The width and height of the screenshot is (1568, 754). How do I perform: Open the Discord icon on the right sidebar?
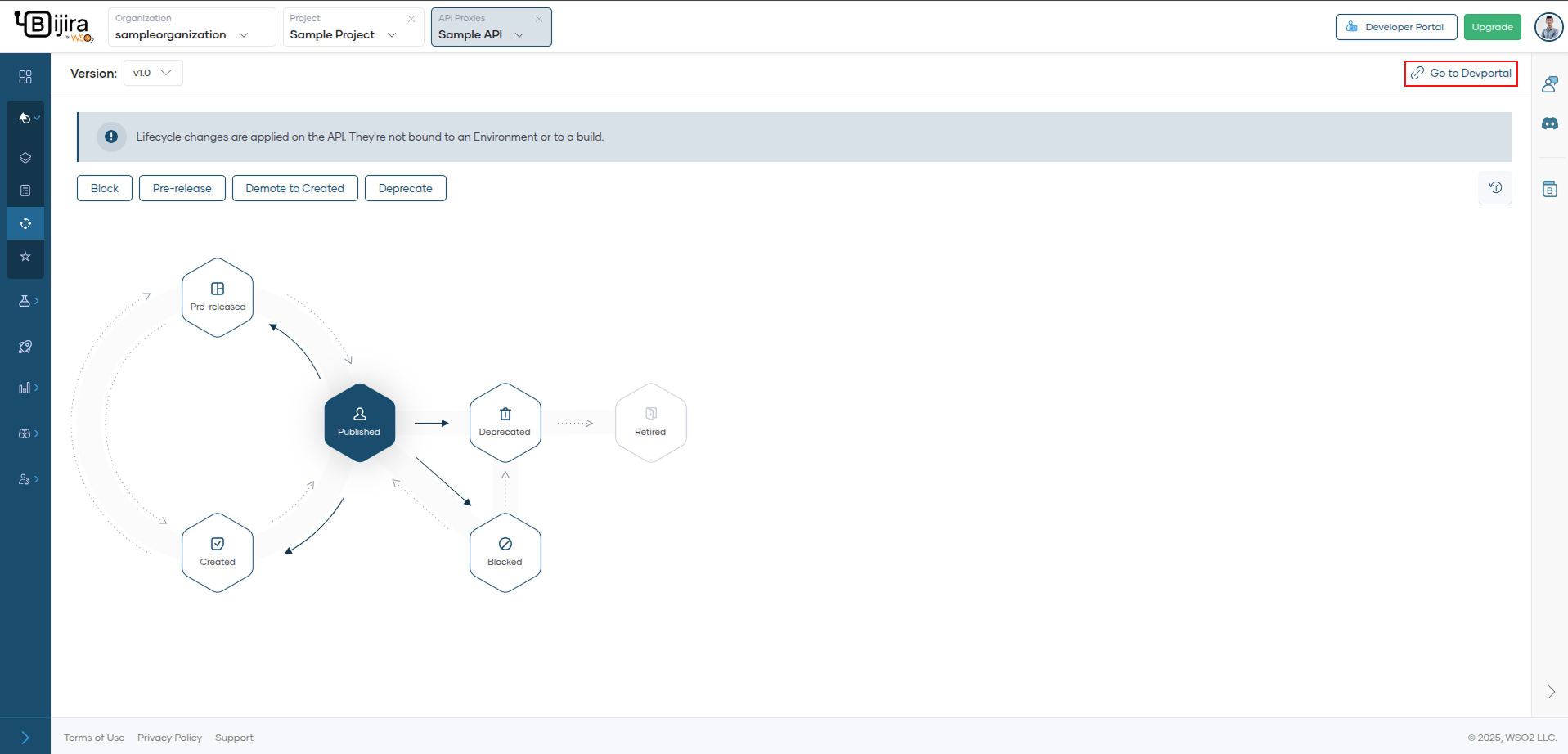1550,123
